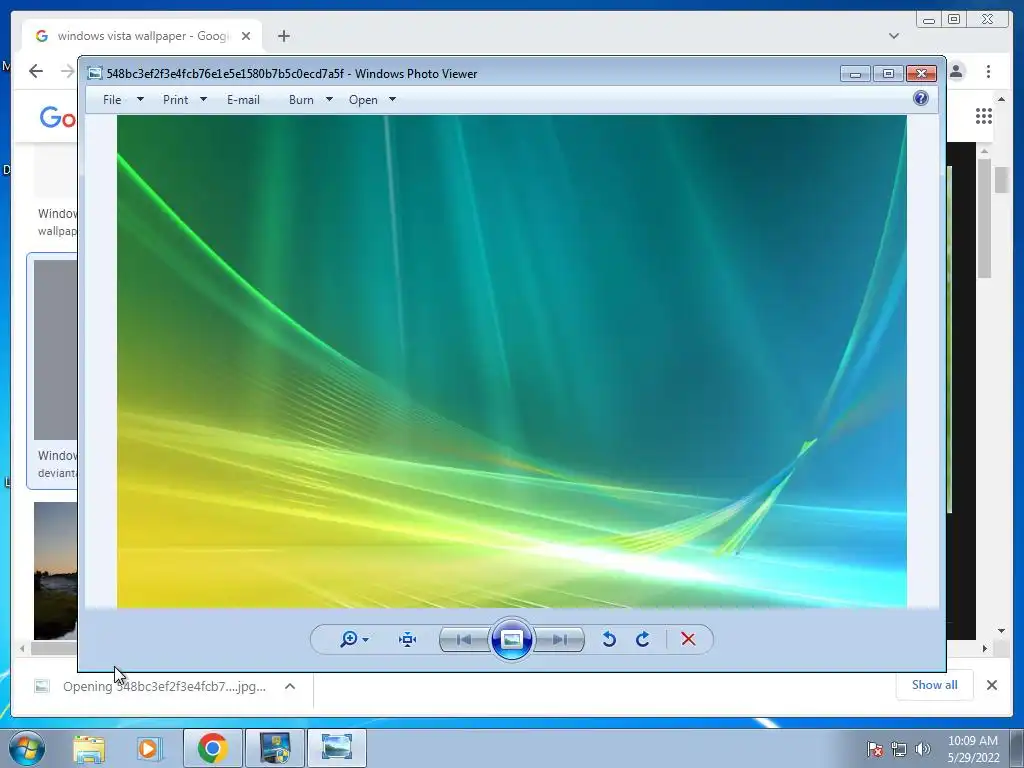Click the scroll down arrow in Chrome page
The width and height of the screenshot is (1024, 768).
tap(1001, 632)
